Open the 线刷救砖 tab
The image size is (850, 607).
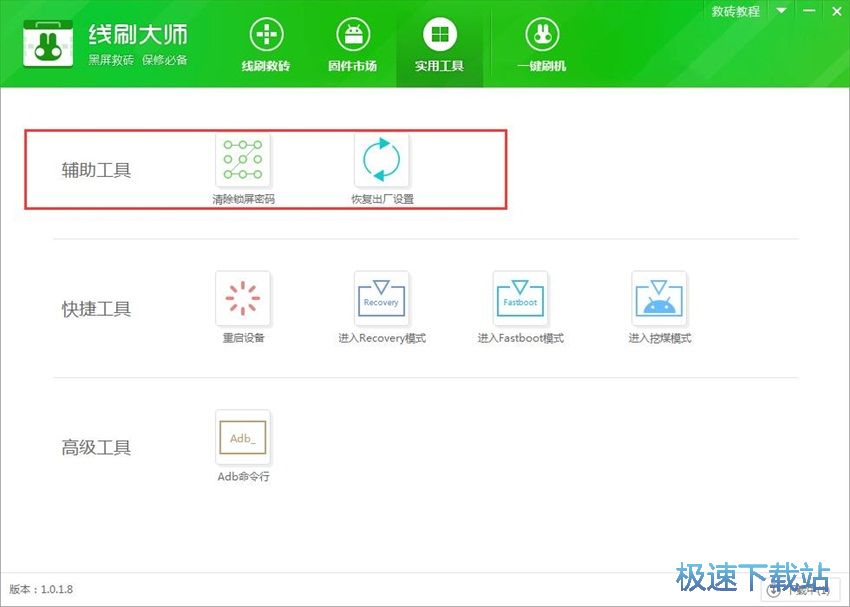(266, 46)
